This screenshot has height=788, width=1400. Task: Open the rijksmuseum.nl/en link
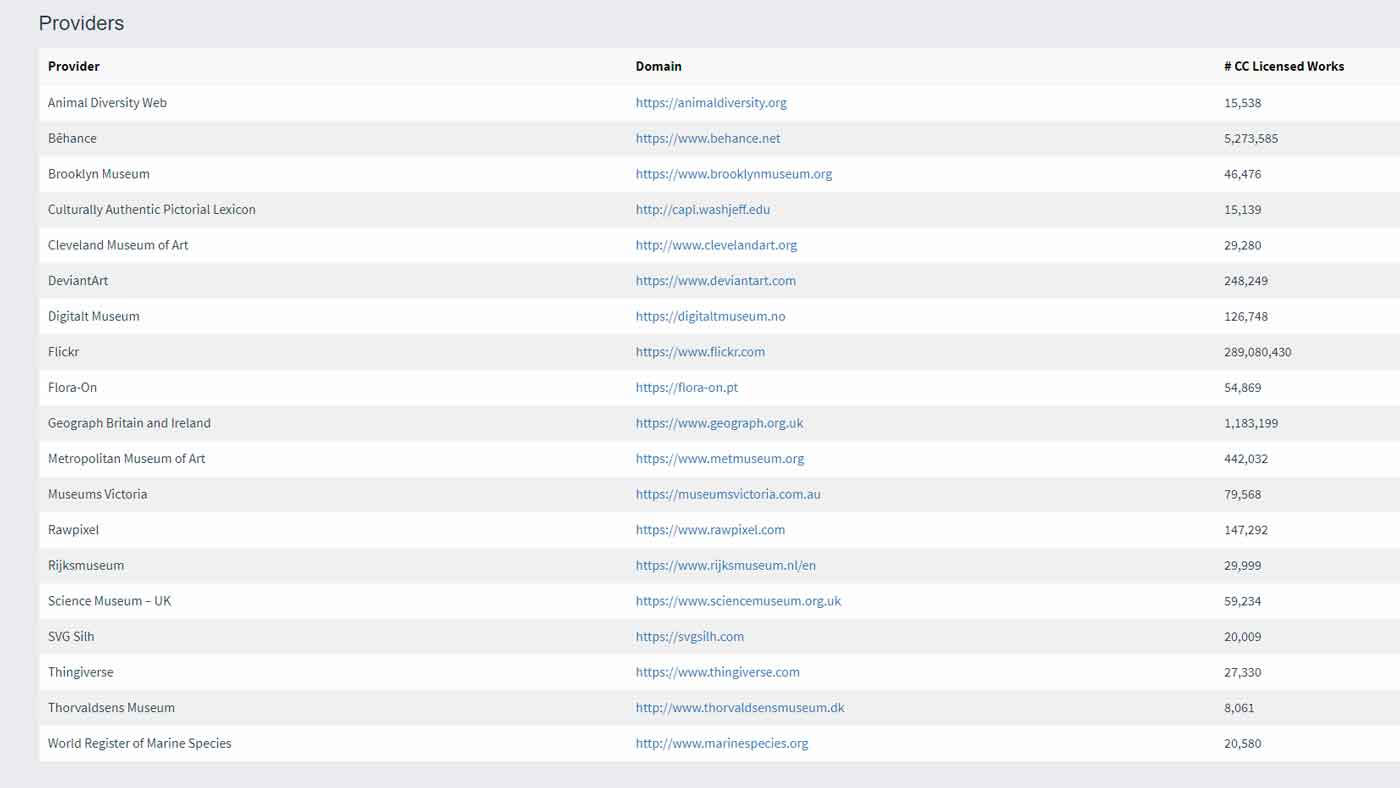(x=726, y=565)
